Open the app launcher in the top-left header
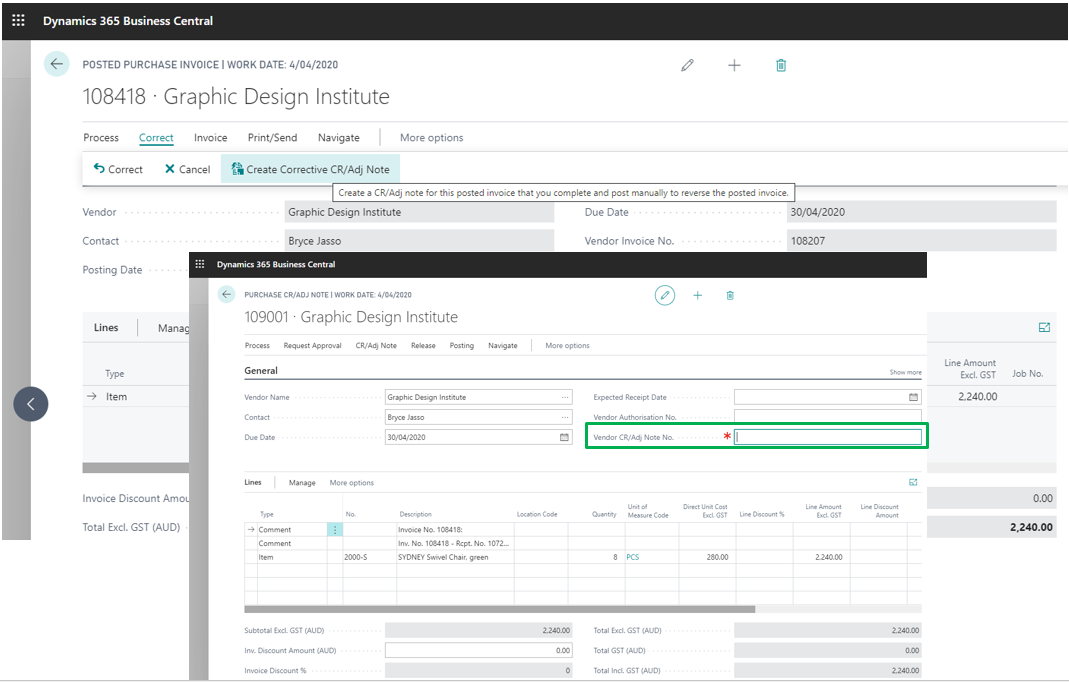1069x682 pixels. [x=18, y=20]
